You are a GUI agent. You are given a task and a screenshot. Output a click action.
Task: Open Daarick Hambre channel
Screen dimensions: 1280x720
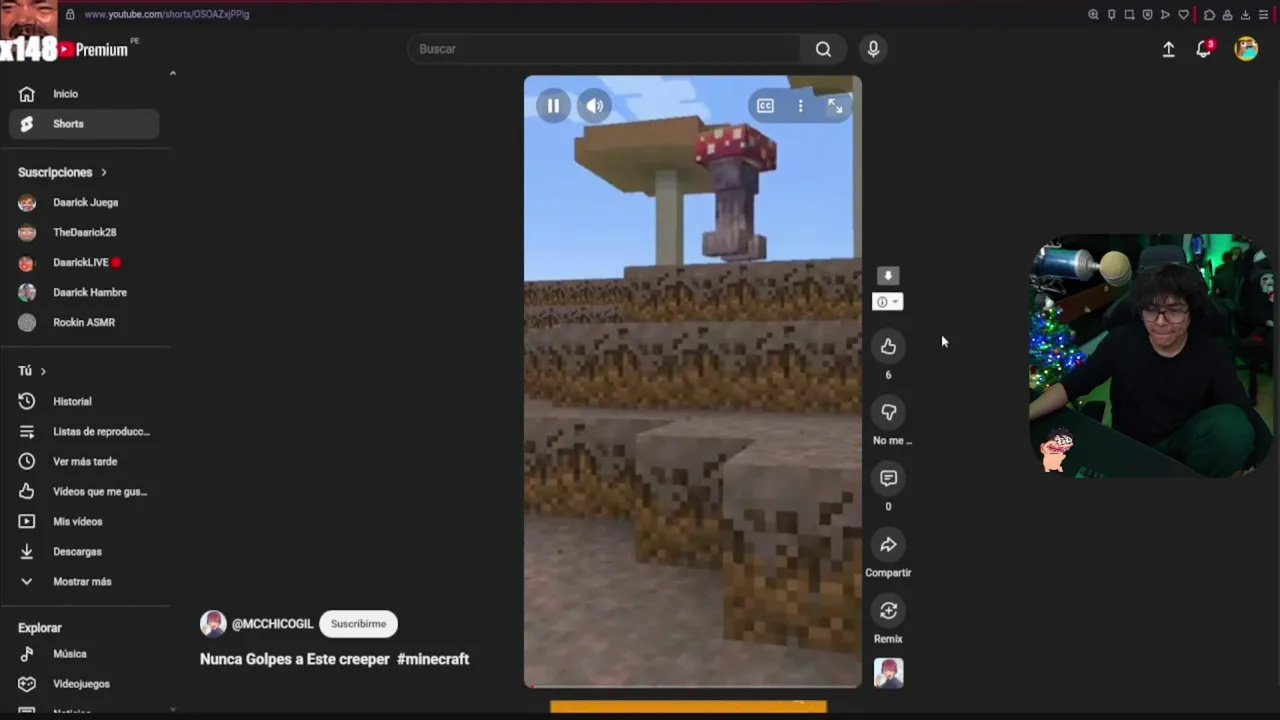(85, 292)
